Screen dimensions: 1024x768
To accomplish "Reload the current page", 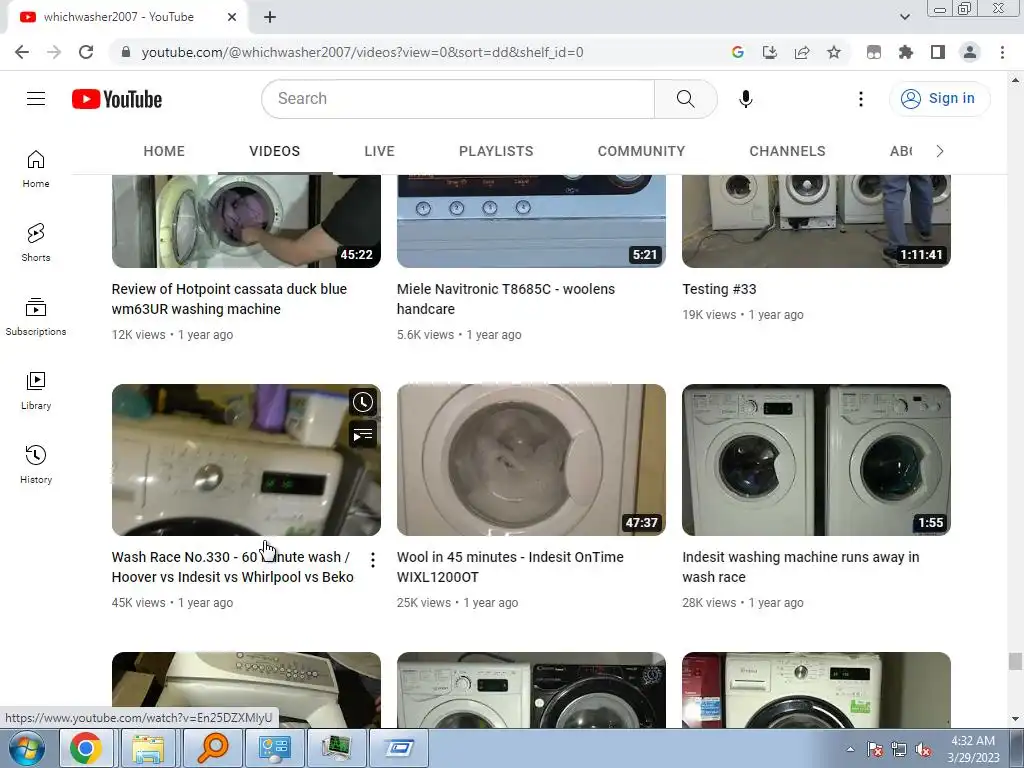I will tap(86, 52).
